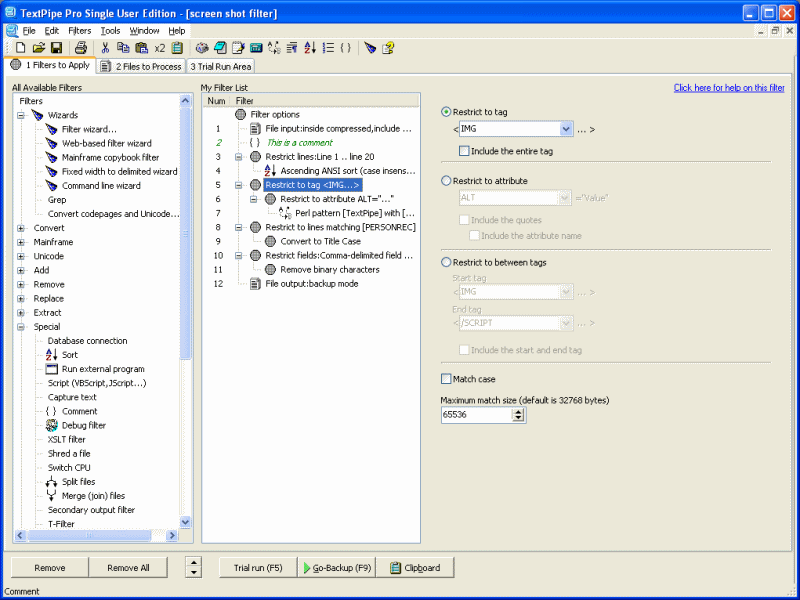Toggle the Match case checkbox
The height and width of the screenshot is (600, 800).
coord(446,379)
